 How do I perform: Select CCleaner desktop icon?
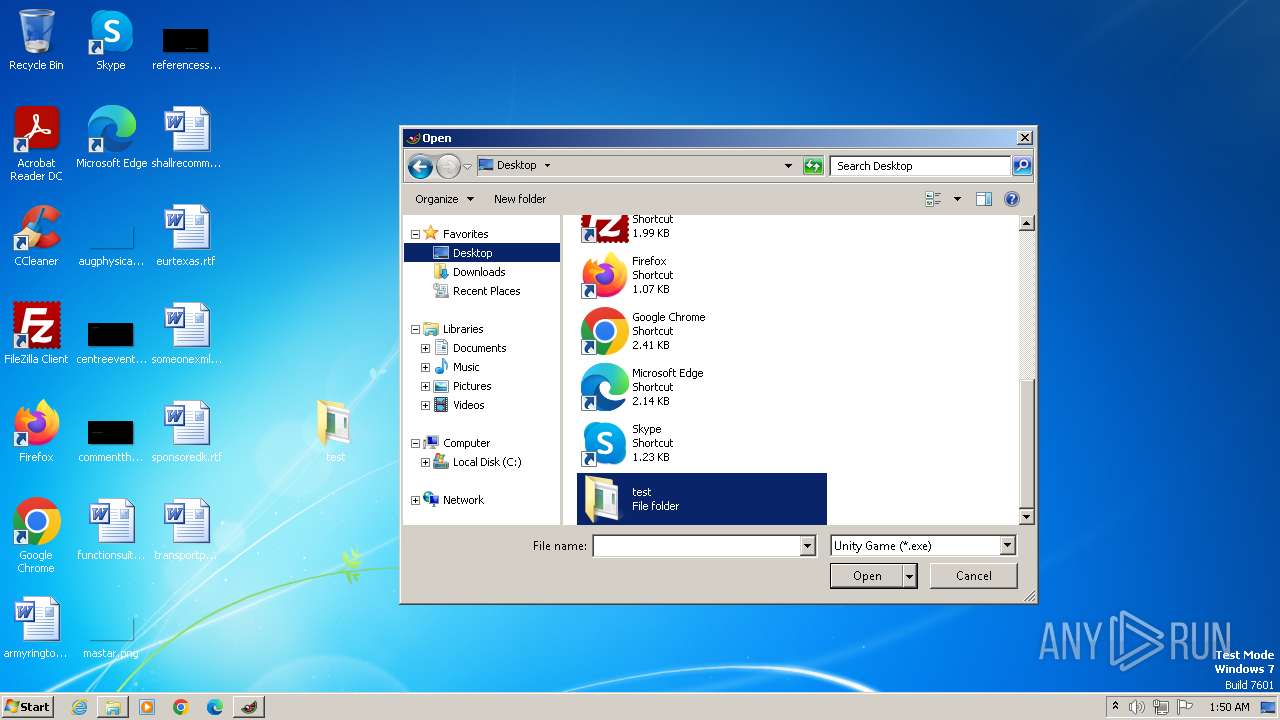pyautogui.click(x=36, y=236)
